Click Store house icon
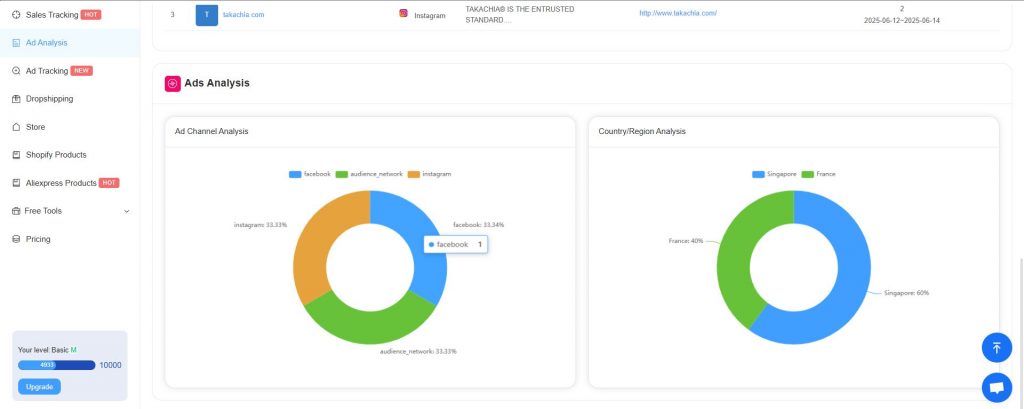1024x409 pixels. (16, 127)
